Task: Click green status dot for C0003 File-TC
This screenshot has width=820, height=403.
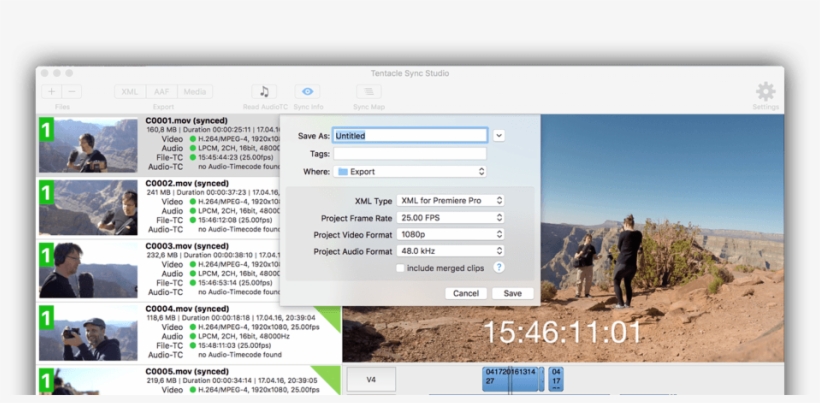Action: tap(192, 283)
